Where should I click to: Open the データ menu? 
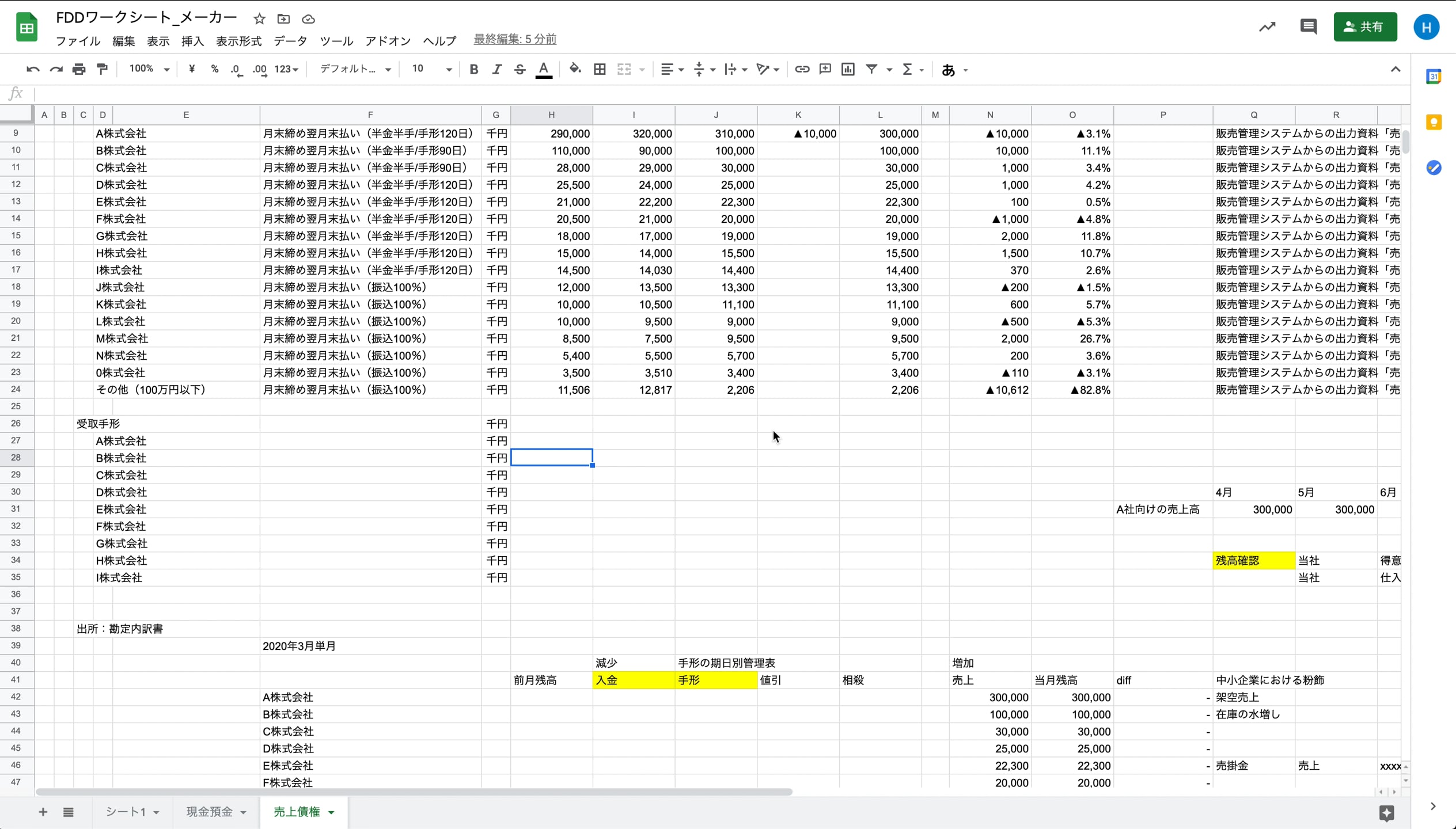click(x=290, y=41)
